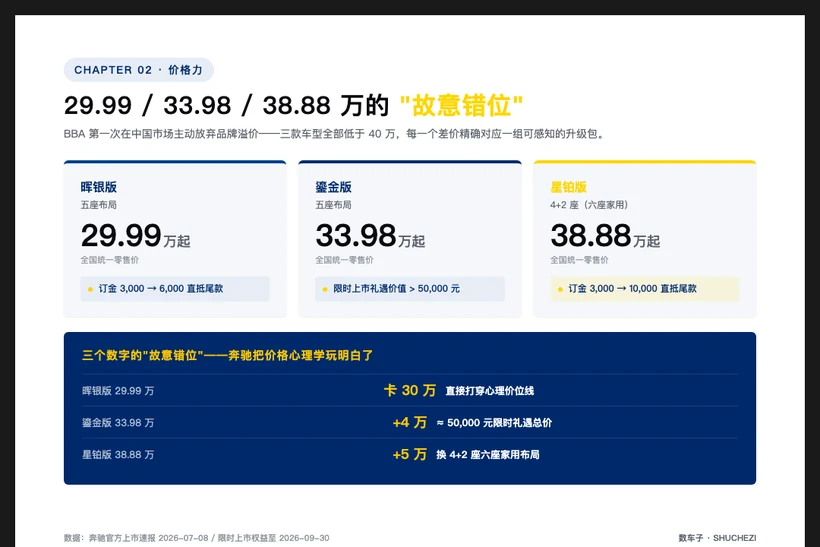Viewport: 820px width, 547px height.
Task: Click the 38.88 万起 price
Action: pyautogui.click(x=605, y=235)
